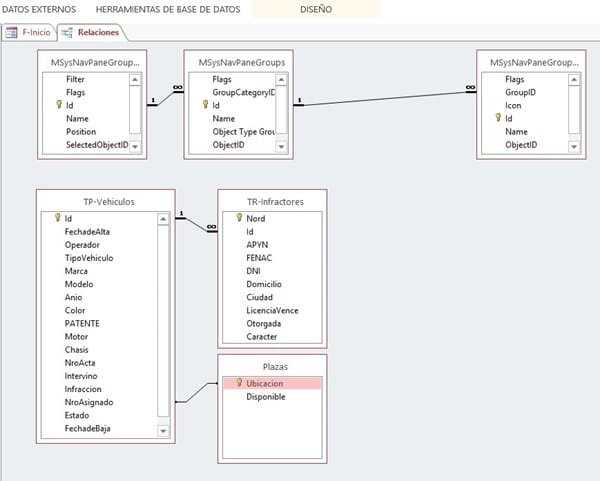
Task: Switch to the DISEÑO ribbon tab
Action: [315, 9]
